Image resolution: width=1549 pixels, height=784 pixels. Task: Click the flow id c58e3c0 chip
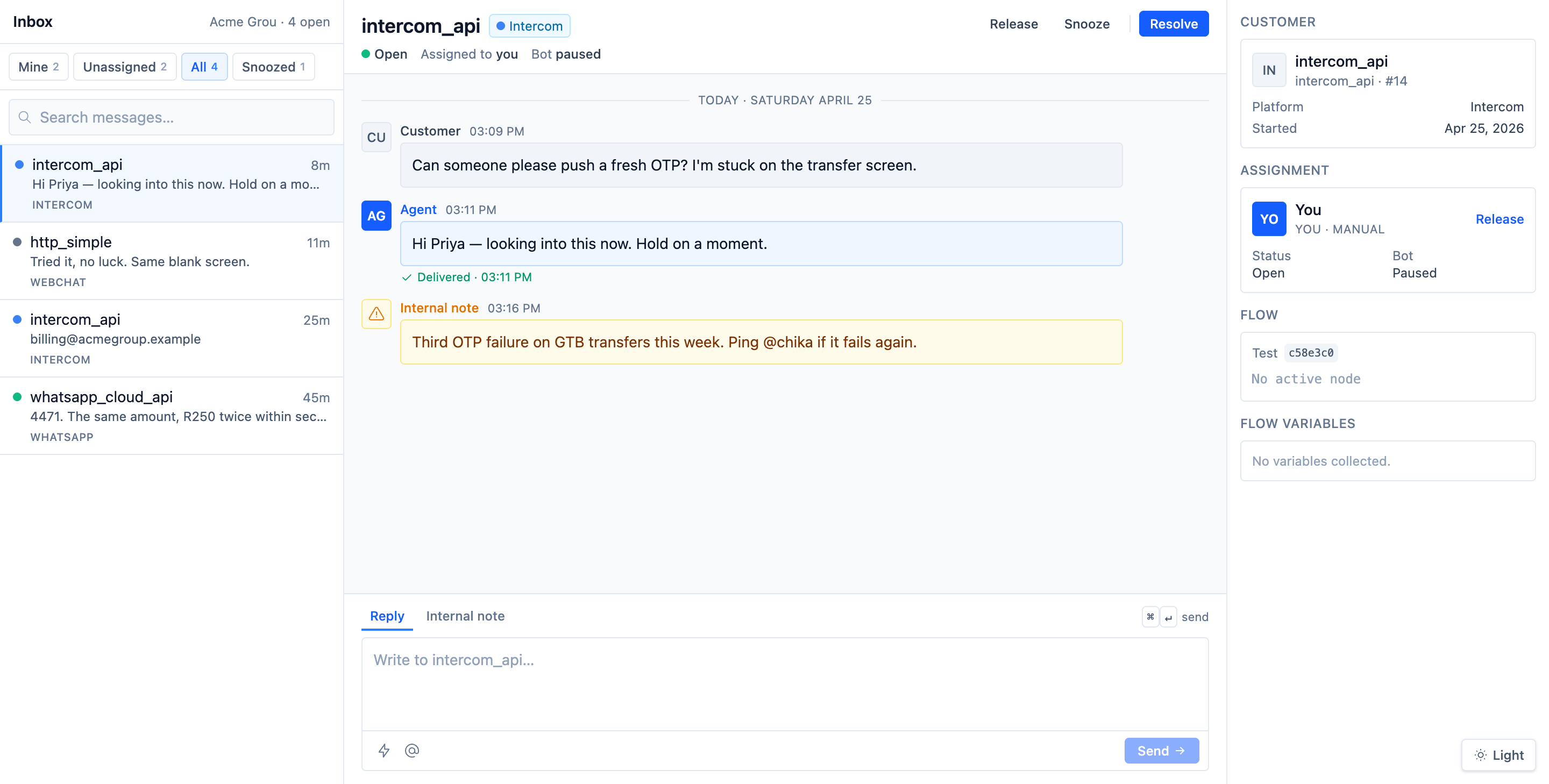[1311, 353]
